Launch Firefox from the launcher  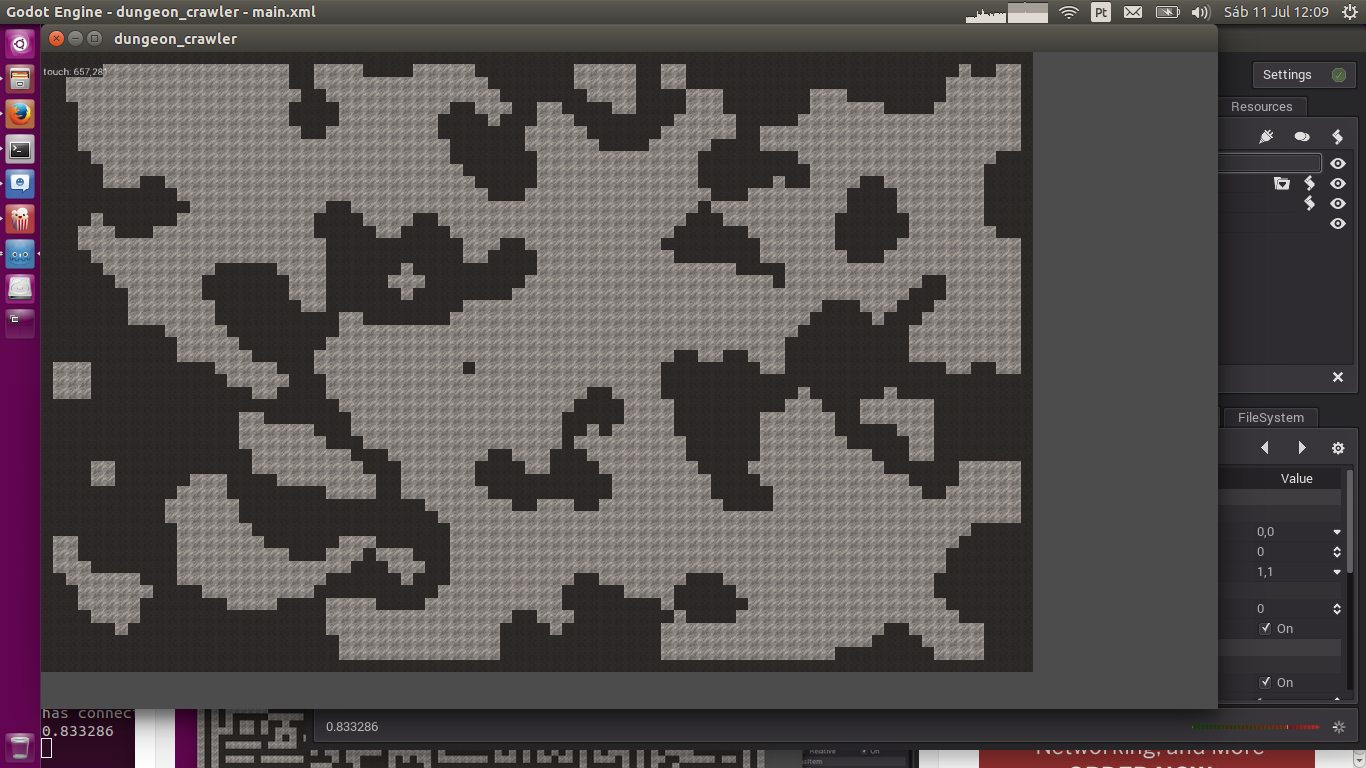coord(20,115)
